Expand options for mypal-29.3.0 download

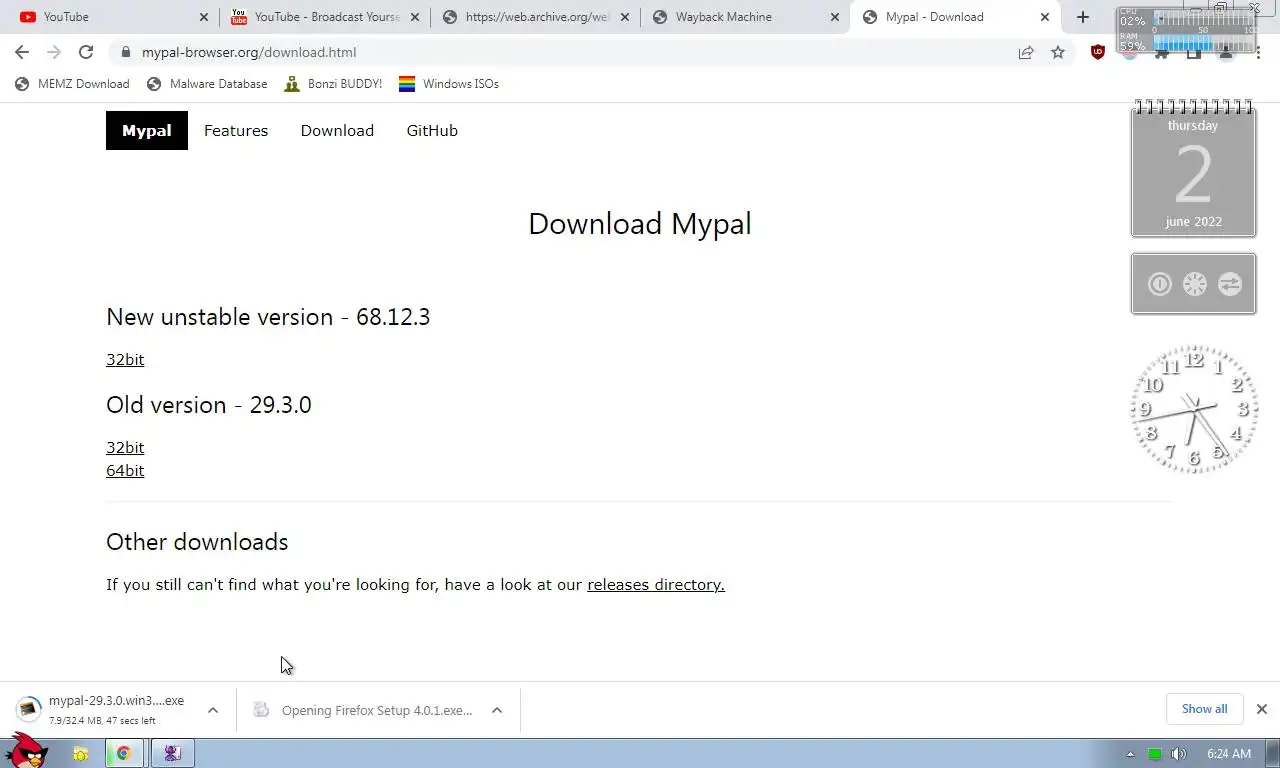tap(213, 710)
